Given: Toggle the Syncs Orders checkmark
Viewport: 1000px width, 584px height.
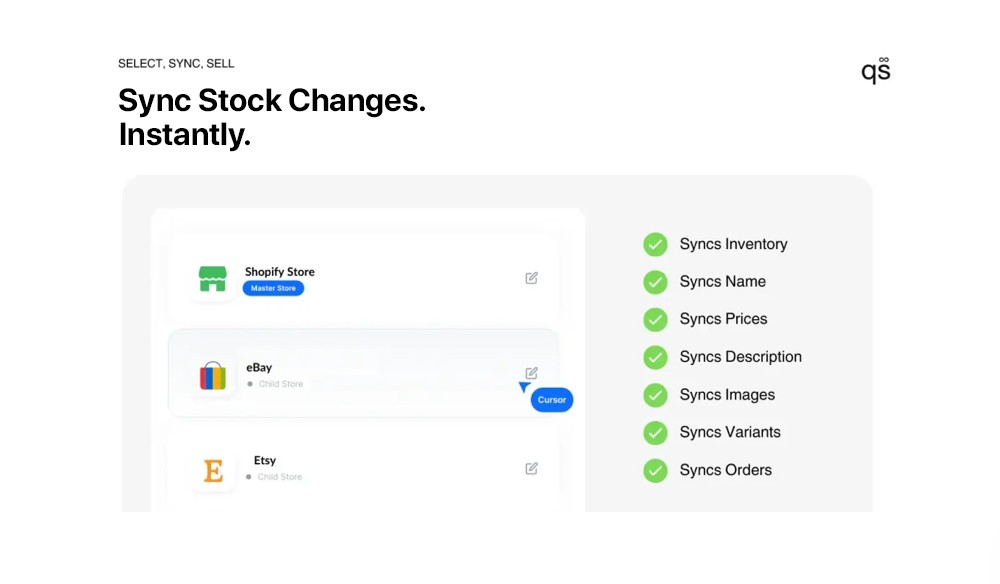Looking at the screenshot, I should (655, 470).
